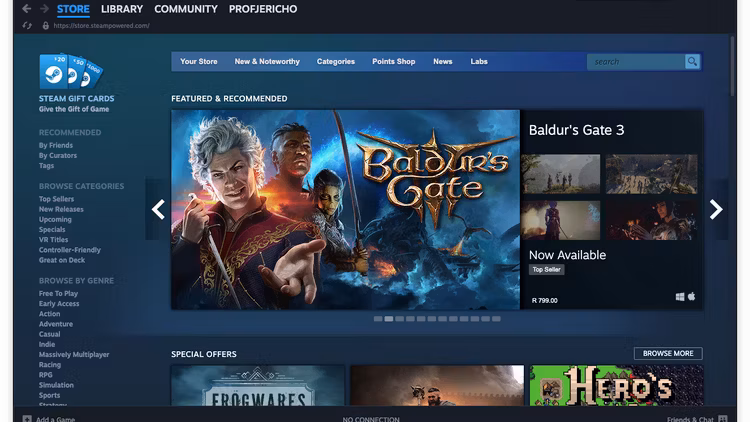
Task: Open recommended Tags link
Action: [x=46, y=166]
